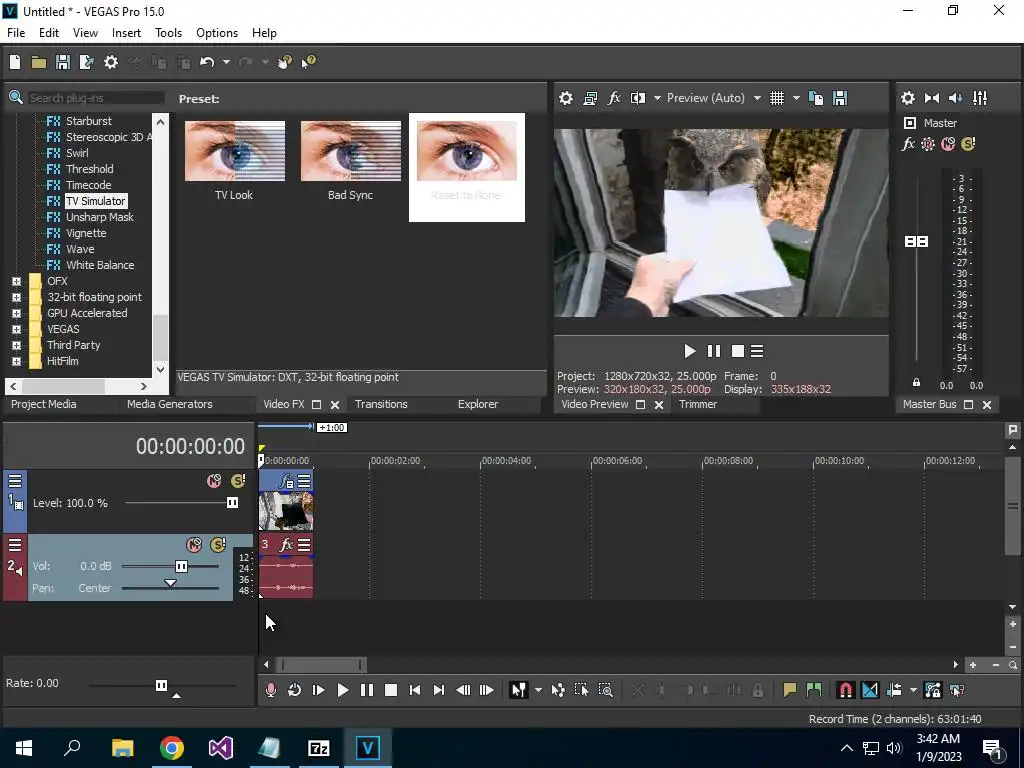Pause the video preview
1024x768 pixels.
714,351
